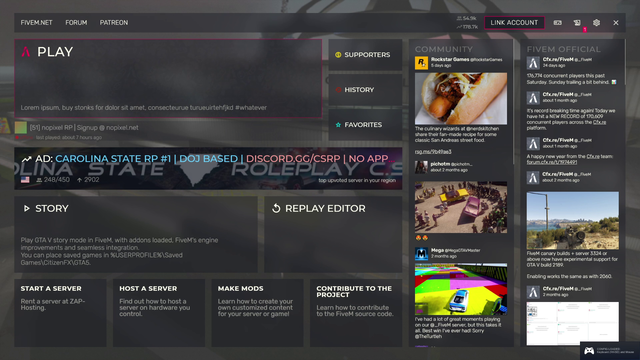The image size is (640, 360).
Task: Open the landscape screenshot in FiveM Official feed
Action: [573, 220]
